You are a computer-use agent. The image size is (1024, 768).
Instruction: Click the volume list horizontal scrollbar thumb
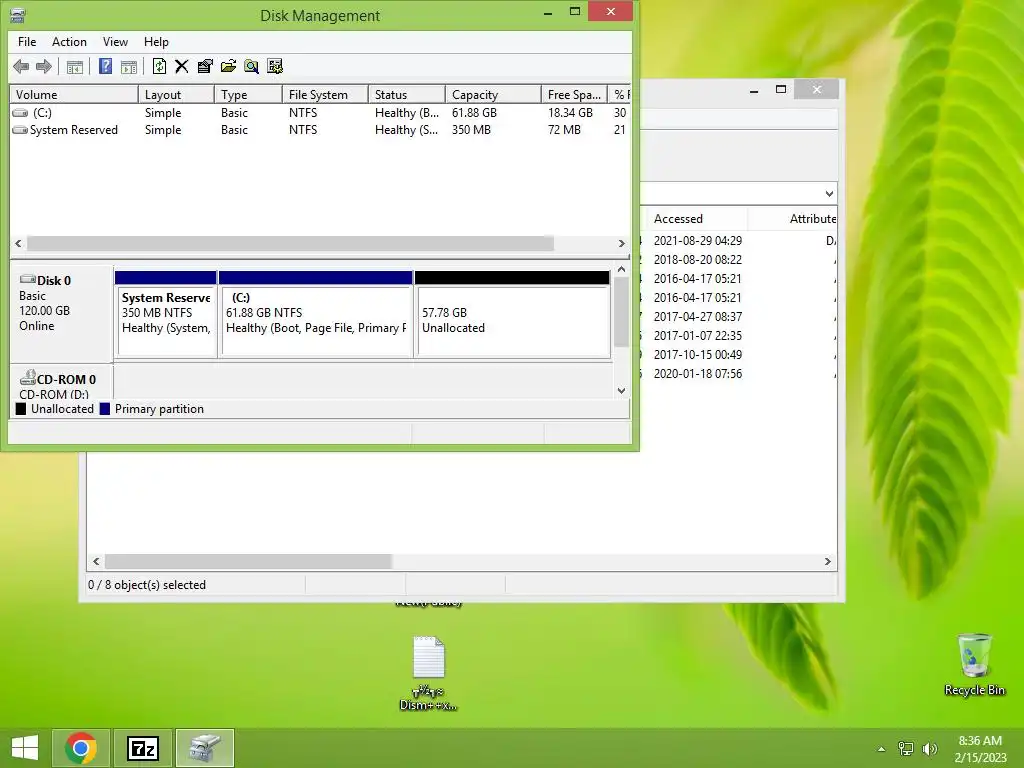click(290, 243)
